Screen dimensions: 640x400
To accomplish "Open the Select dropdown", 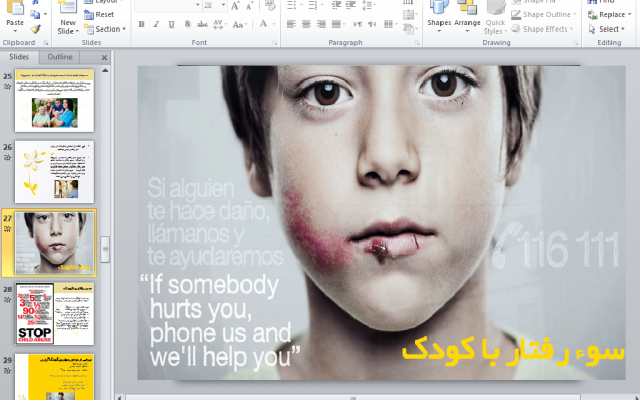I will pos(607,29).
